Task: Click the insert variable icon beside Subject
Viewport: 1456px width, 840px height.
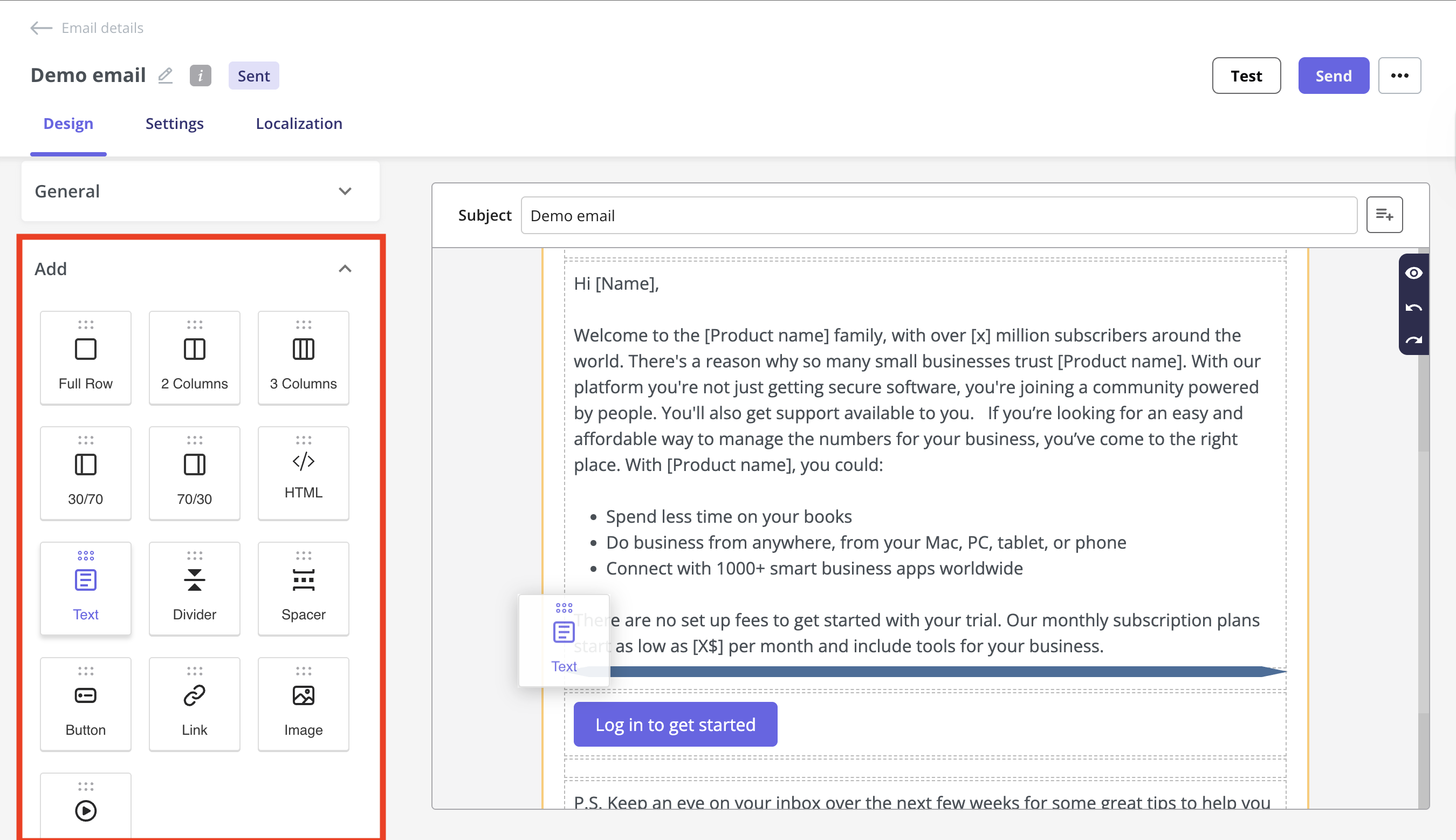Action: (1384, 215)
